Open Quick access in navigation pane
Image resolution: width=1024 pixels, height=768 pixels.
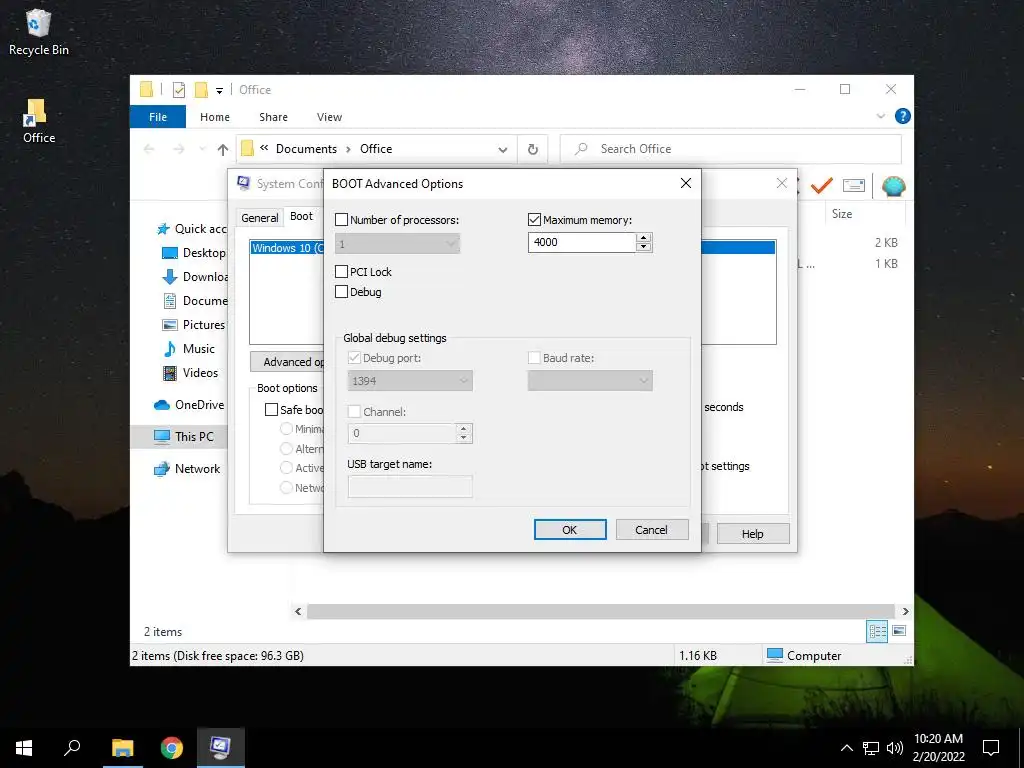point(191,229)
